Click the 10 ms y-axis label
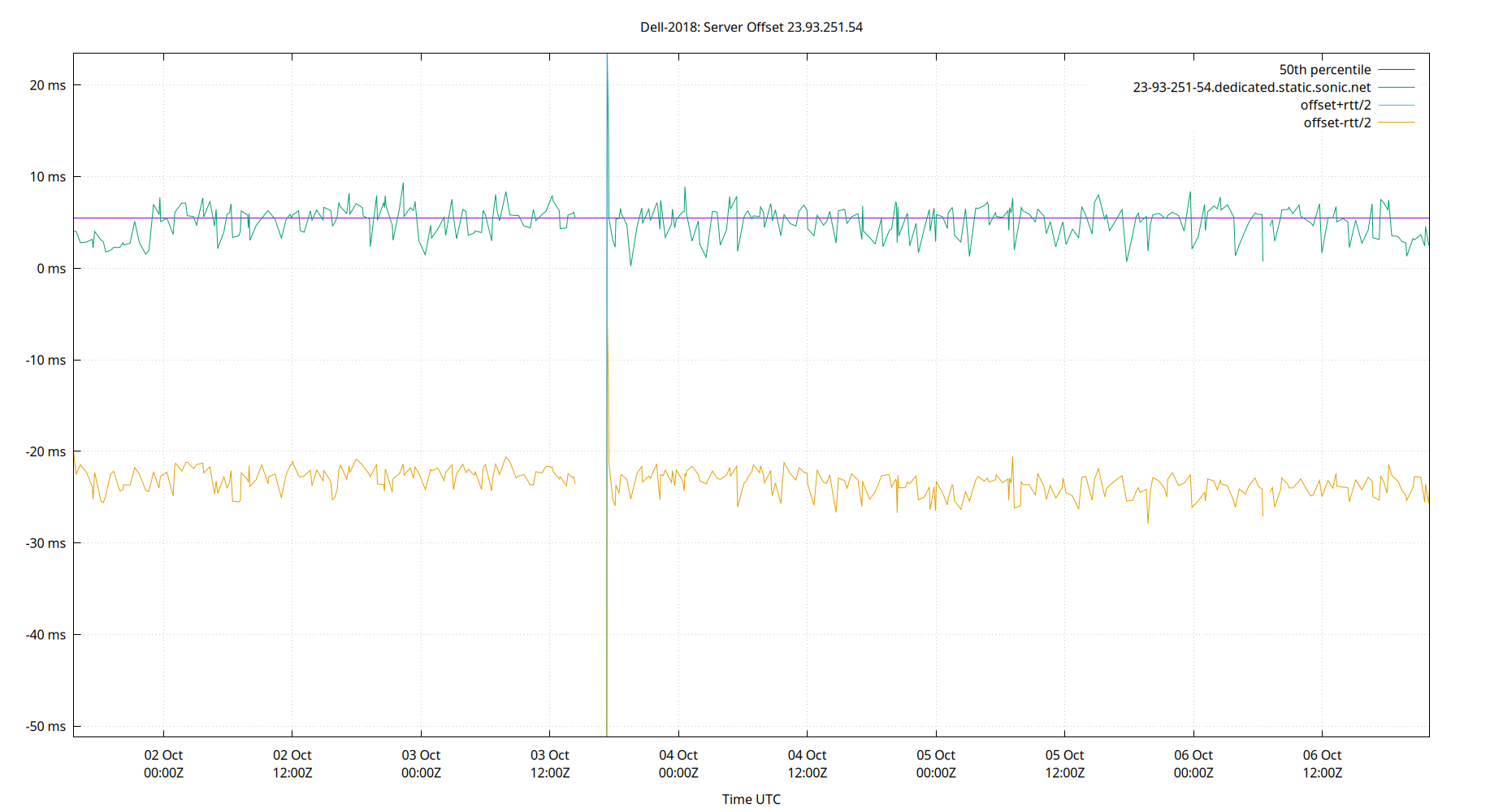This screenshot has height=812, width=1503. (x=48, y=177)
